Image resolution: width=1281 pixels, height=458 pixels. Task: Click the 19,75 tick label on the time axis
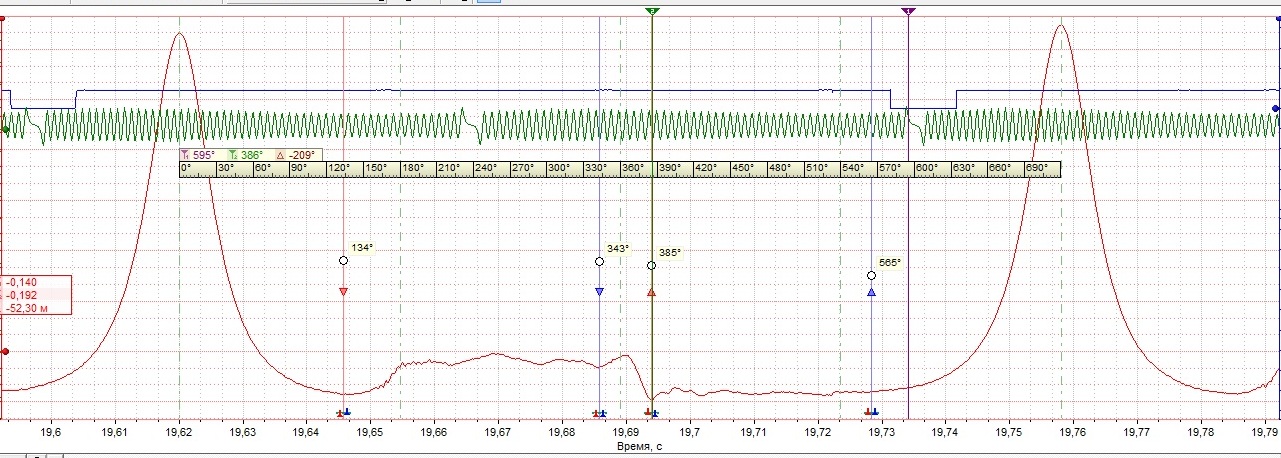point(1008,433)
